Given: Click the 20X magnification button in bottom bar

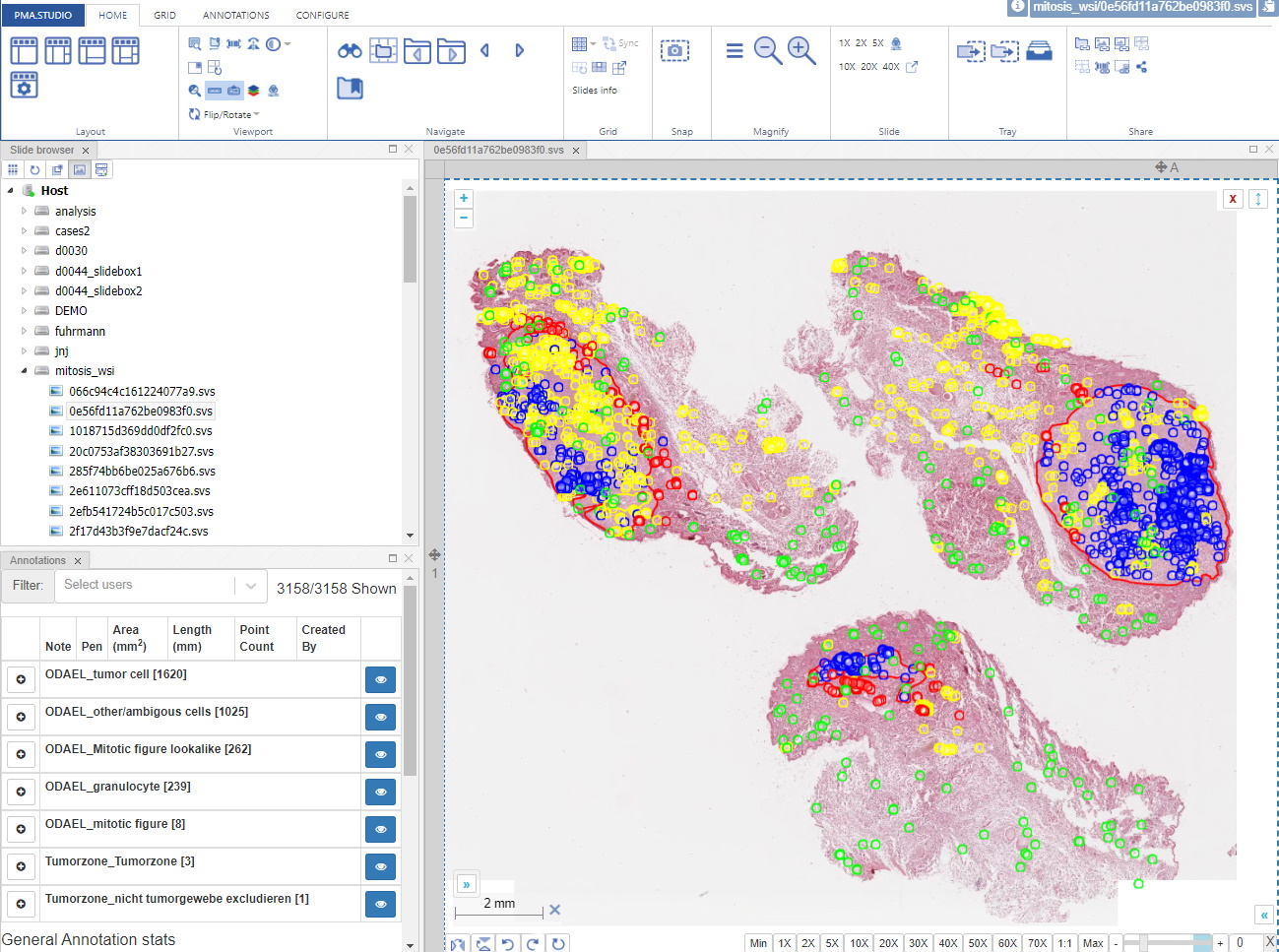Looking at the screenshot, I should coord(888,943).
